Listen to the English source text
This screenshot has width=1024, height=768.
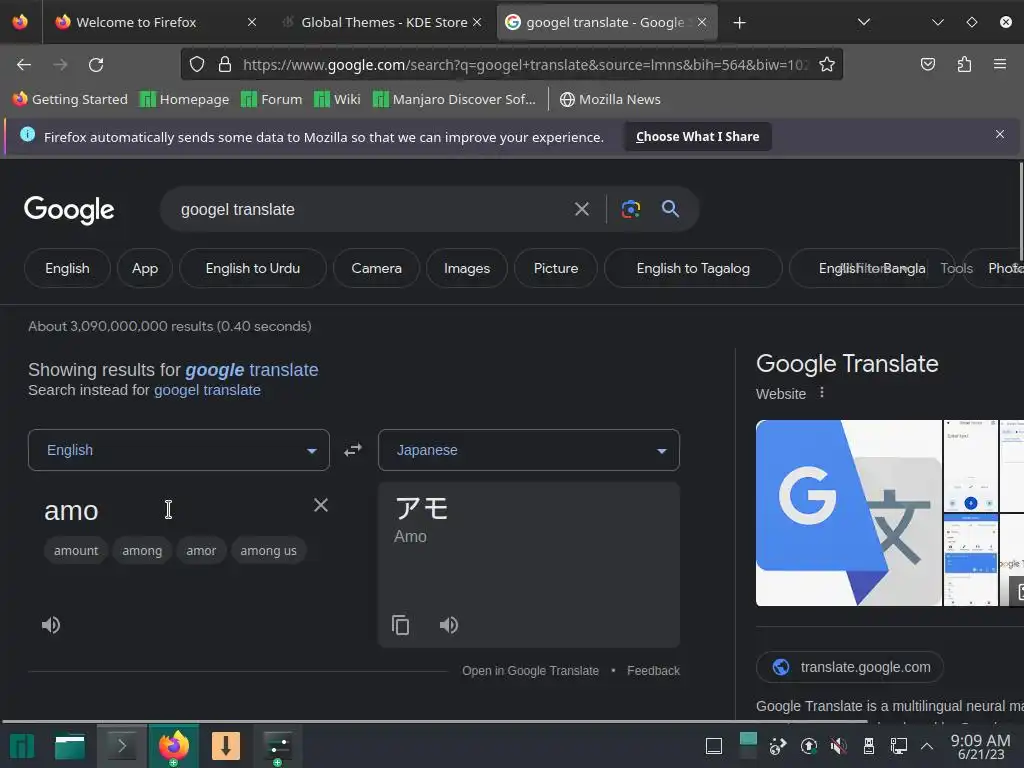point(51,625)
